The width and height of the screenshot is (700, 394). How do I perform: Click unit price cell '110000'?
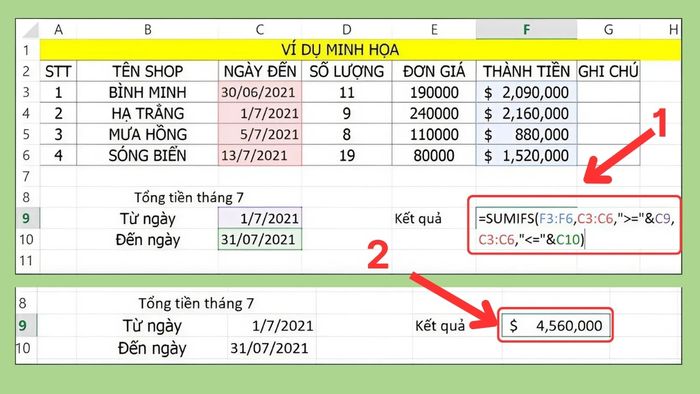(x=434, y=134)
